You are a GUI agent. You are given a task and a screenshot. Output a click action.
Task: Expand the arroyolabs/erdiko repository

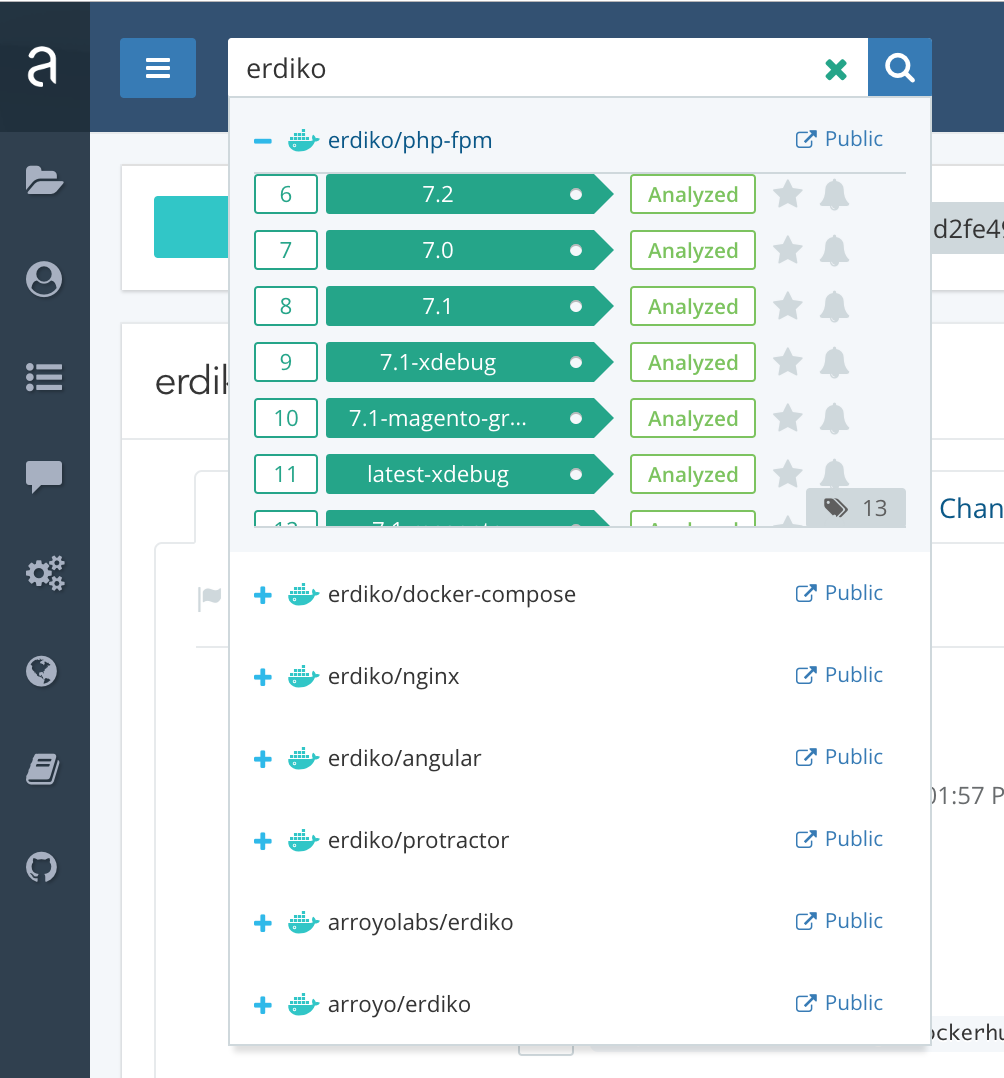[x=263, y=923]
